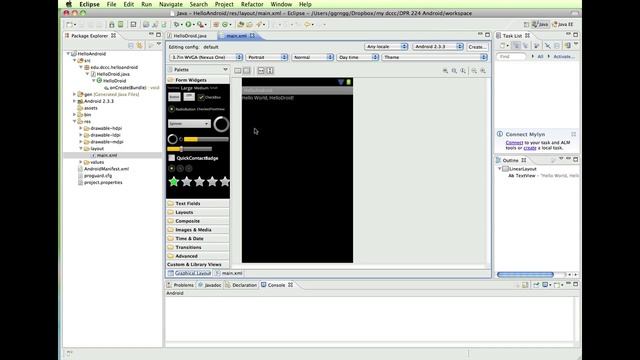Collapse the HelloAndroid project tree node
Screen dimensions: 640x360
(x=68, y=53)
